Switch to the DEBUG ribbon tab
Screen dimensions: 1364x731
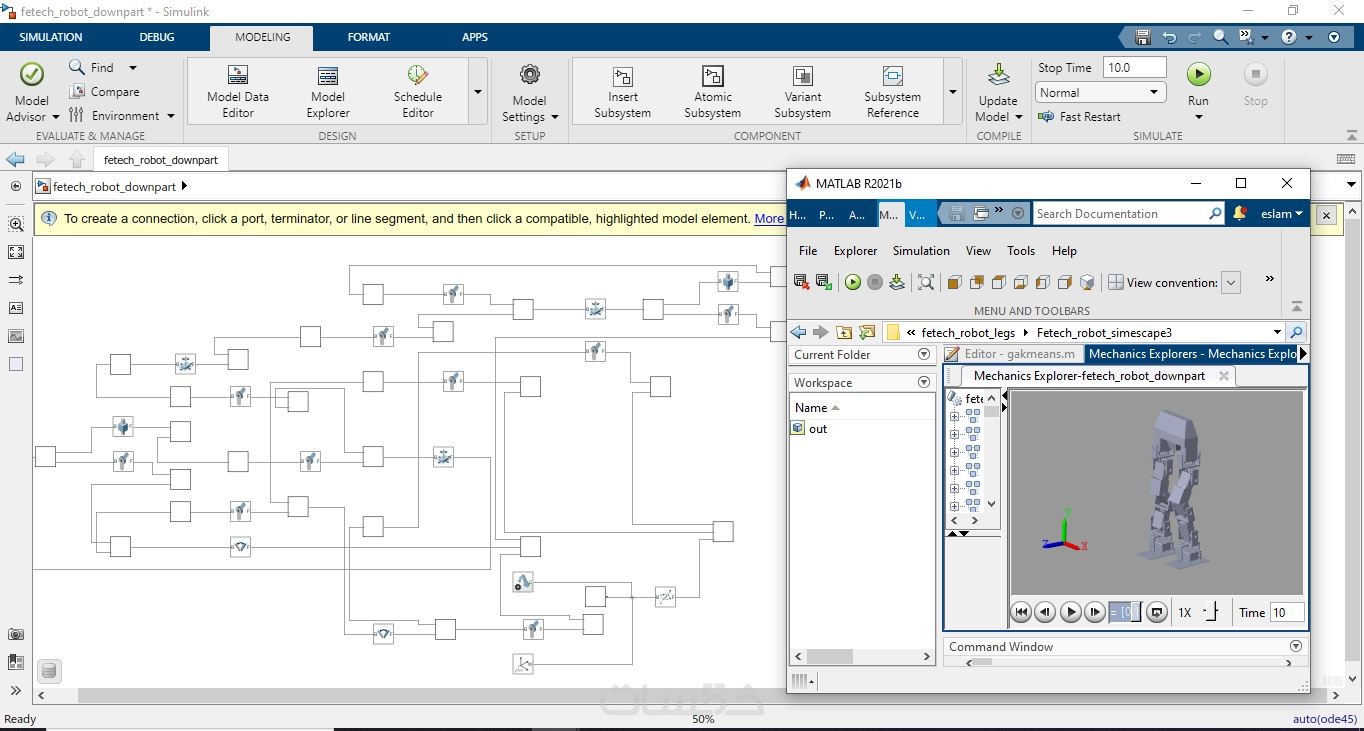coord(157,37)
